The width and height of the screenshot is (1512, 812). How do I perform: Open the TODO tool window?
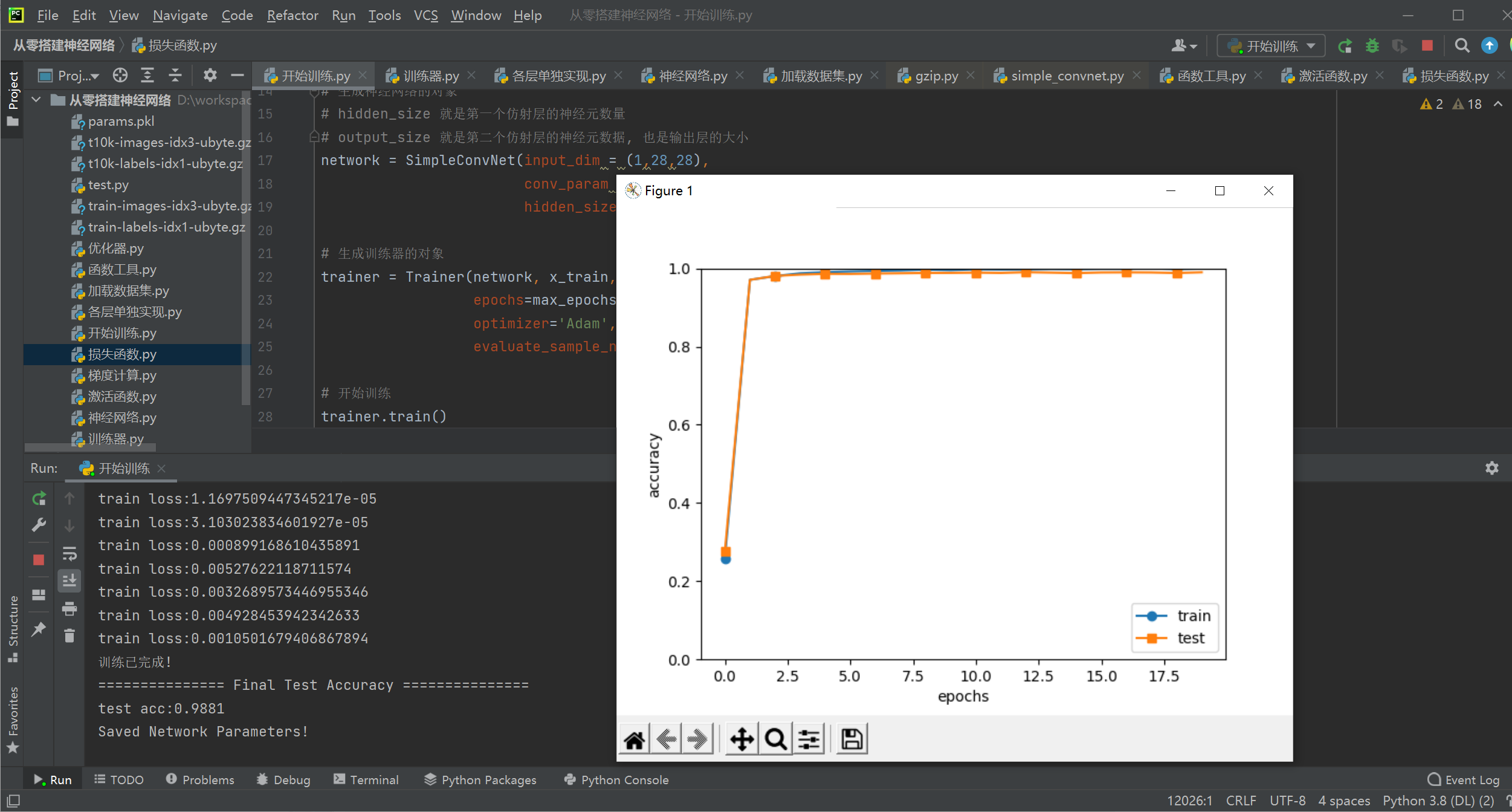119,780
